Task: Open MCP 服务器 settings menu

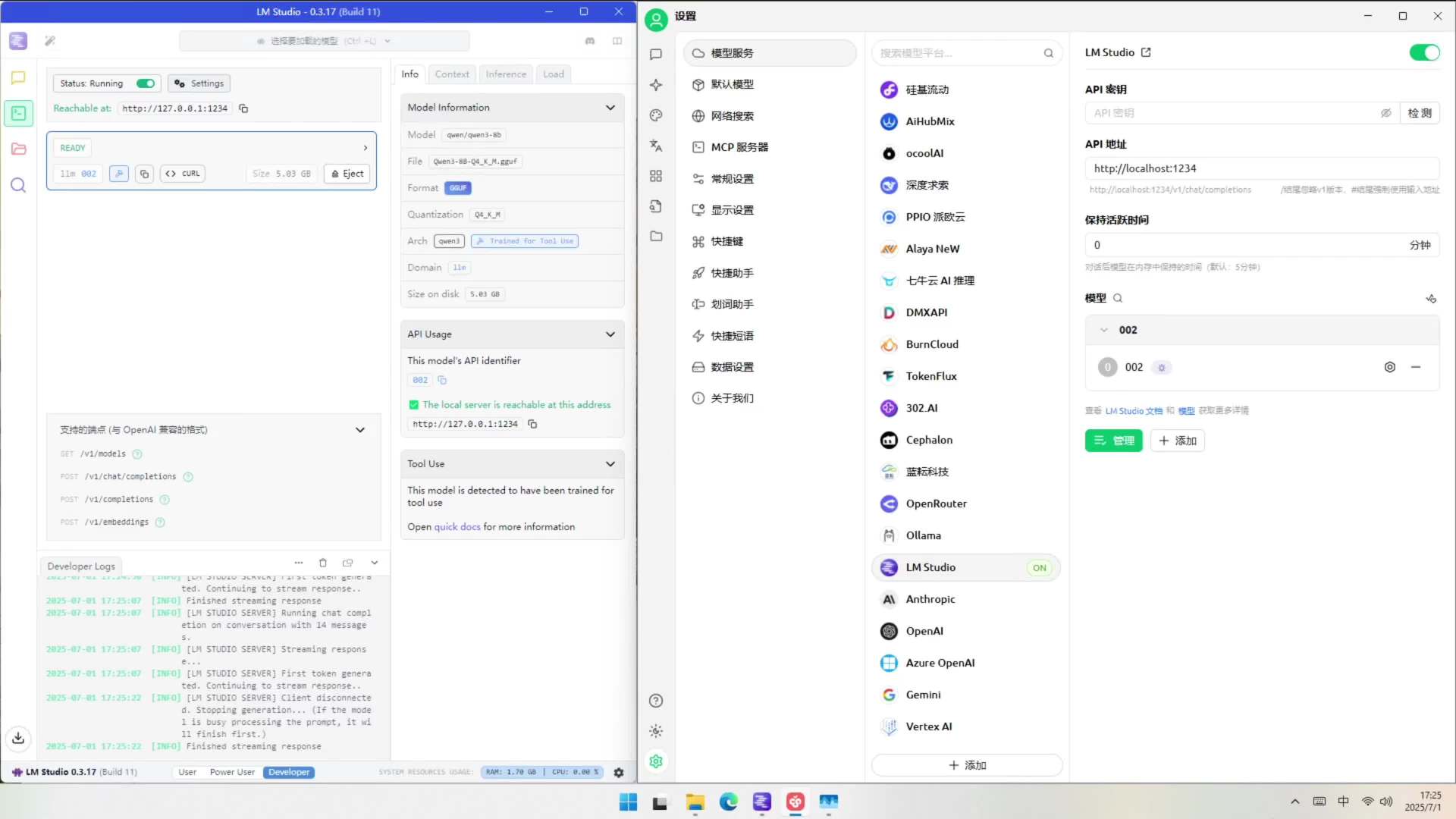Action: tap(769, 147)
